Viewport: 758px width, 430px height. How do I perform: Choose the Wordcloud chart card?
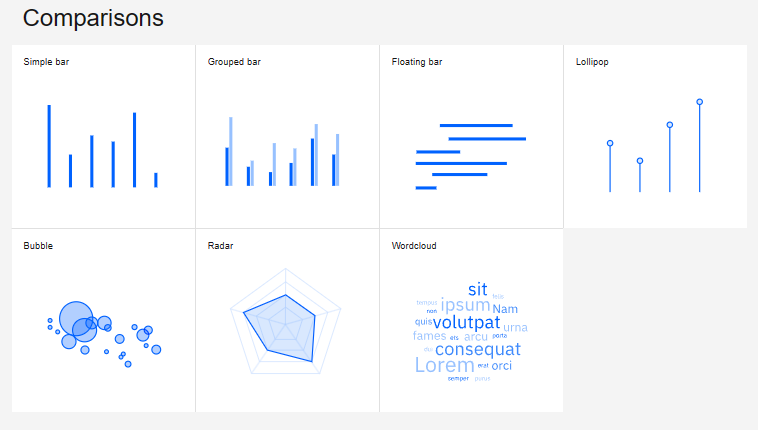point(471,321)
